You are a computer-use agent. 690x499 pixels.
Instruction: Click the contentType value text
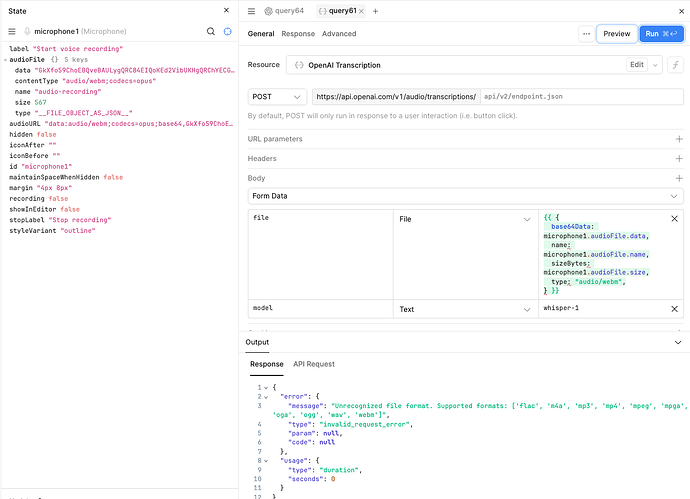point(109,81)
